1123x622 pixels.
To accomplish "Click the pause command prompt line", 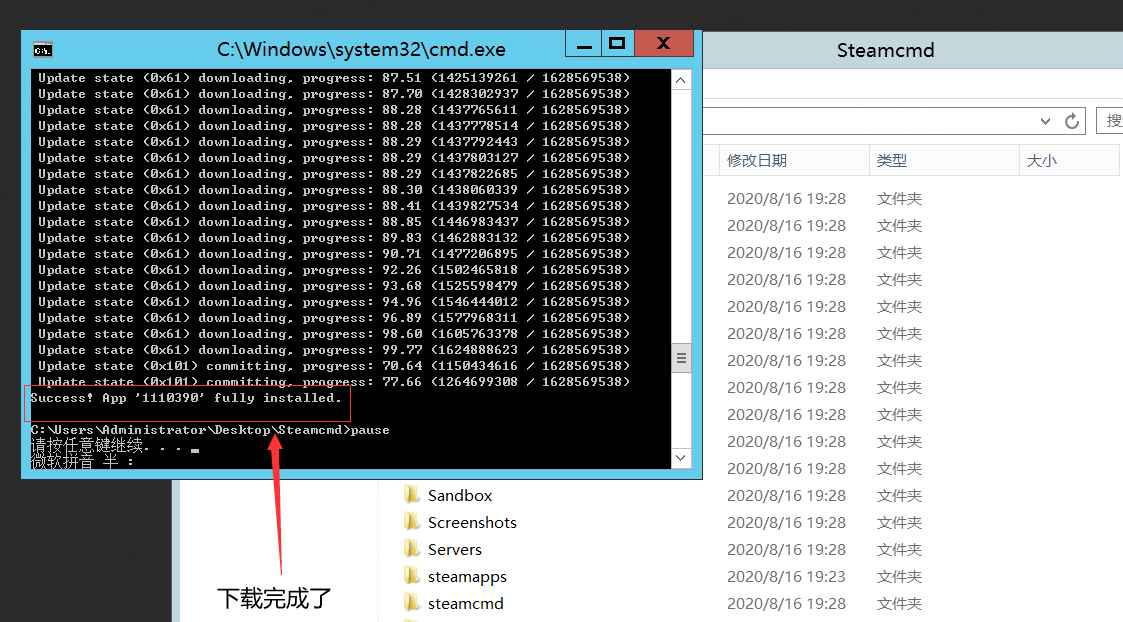I will coord(210,430).
